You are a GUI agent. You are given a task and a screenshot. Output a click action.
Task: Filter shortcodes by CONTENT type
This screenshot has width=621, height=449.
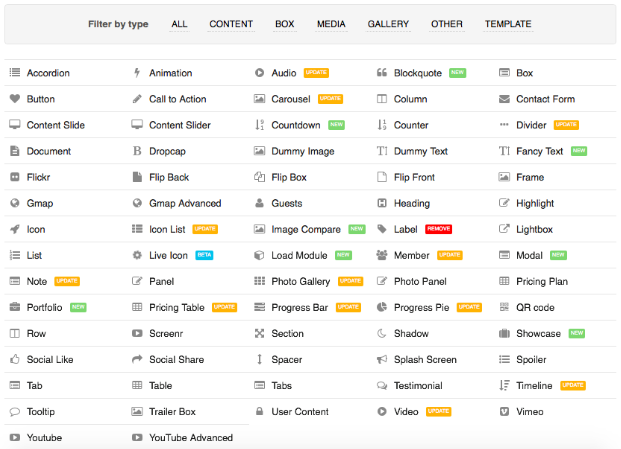(231, 24)
